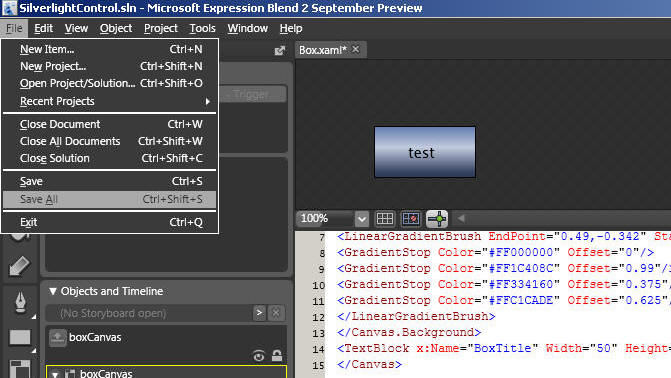Close the Box.xaml tab

pos(356,49)
